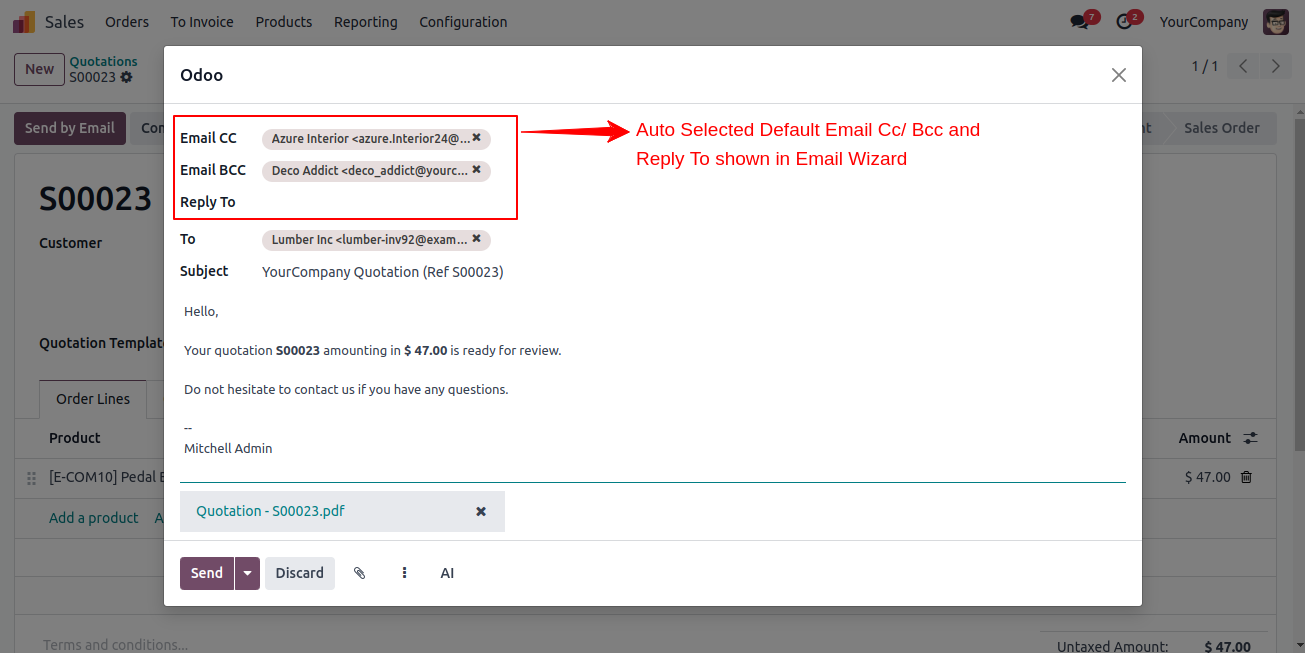Remove Azure Interior from Email CC
The height and width of the screenshot is (653, 1305).
pos(477,138)
